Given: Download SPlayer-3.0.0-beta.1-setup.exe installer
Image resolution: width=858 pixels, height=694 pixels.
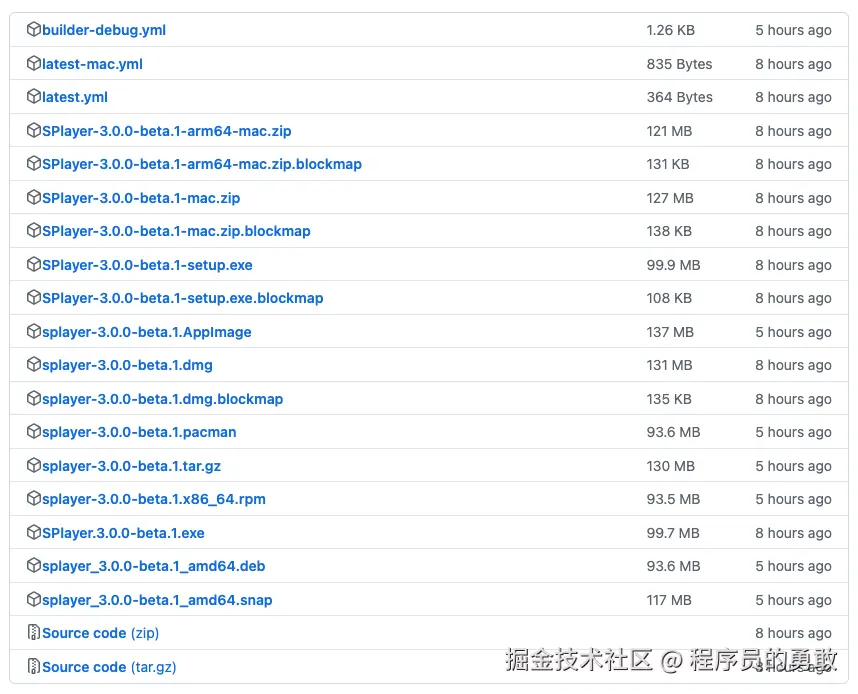Looking at the screenshot, I should pyautogui.click(x=147, y=265).
